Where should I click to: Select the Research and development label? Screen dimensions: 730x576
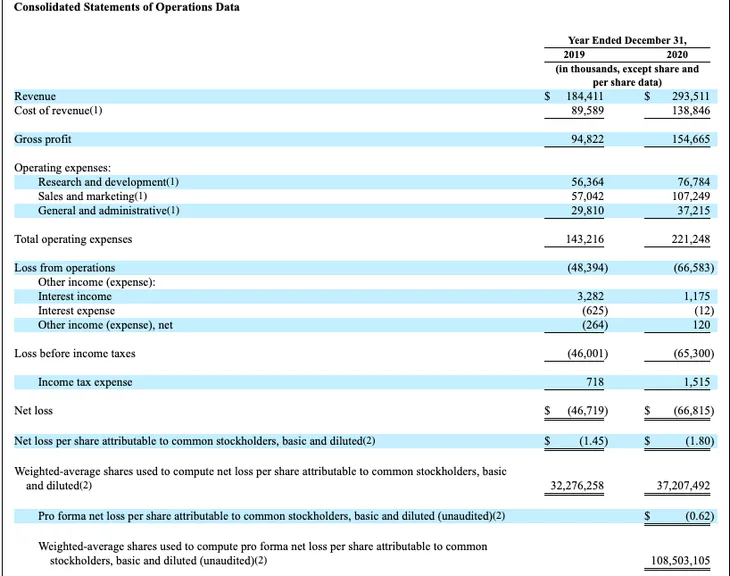tap(108, 182)
